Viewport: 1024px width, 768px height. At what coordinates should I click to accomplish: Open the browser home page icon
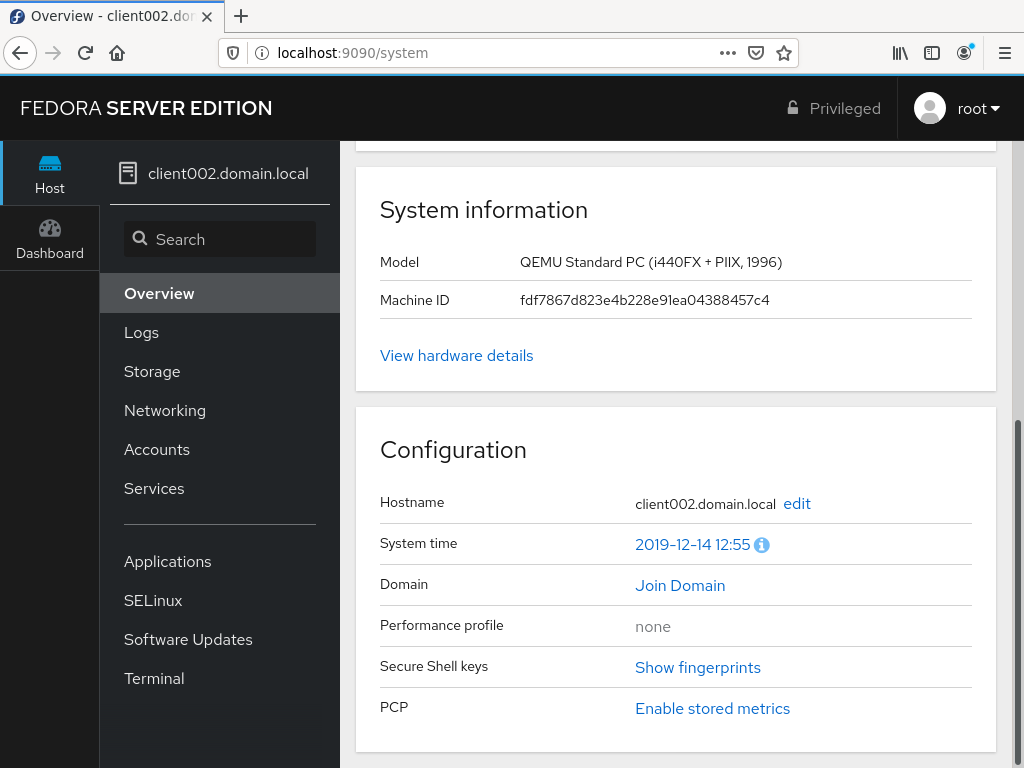coord(117,53)
